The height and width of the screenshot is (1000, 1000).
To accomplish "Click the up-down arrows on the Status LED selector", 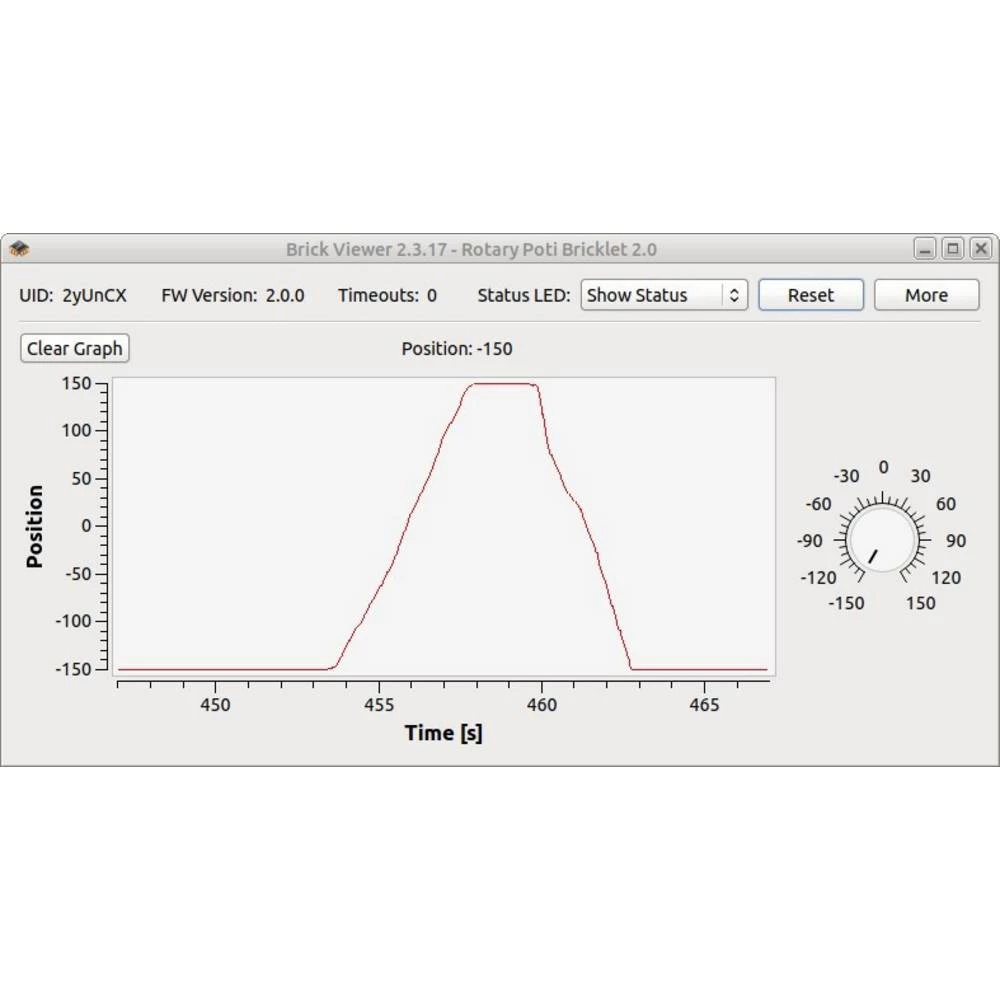I will tap(736, 295).
